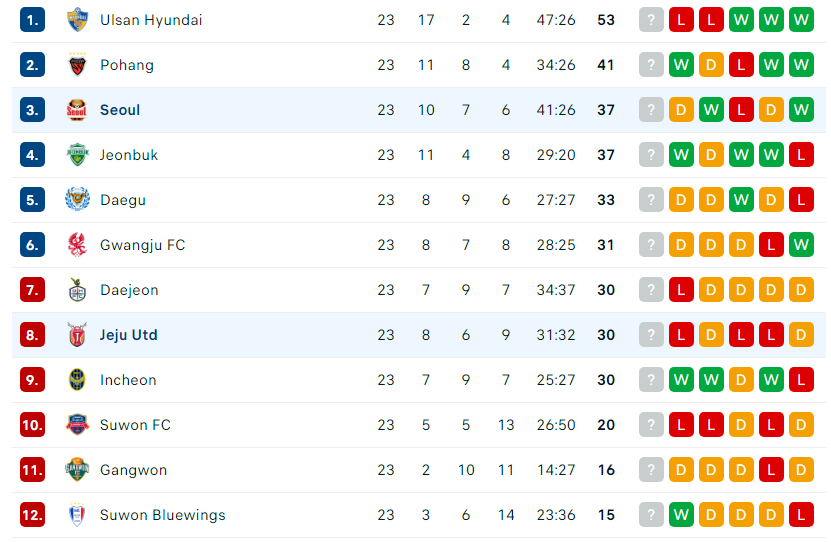Open the Seoul team page link
This screenshot has width=831, height=542.
(120, 110)
